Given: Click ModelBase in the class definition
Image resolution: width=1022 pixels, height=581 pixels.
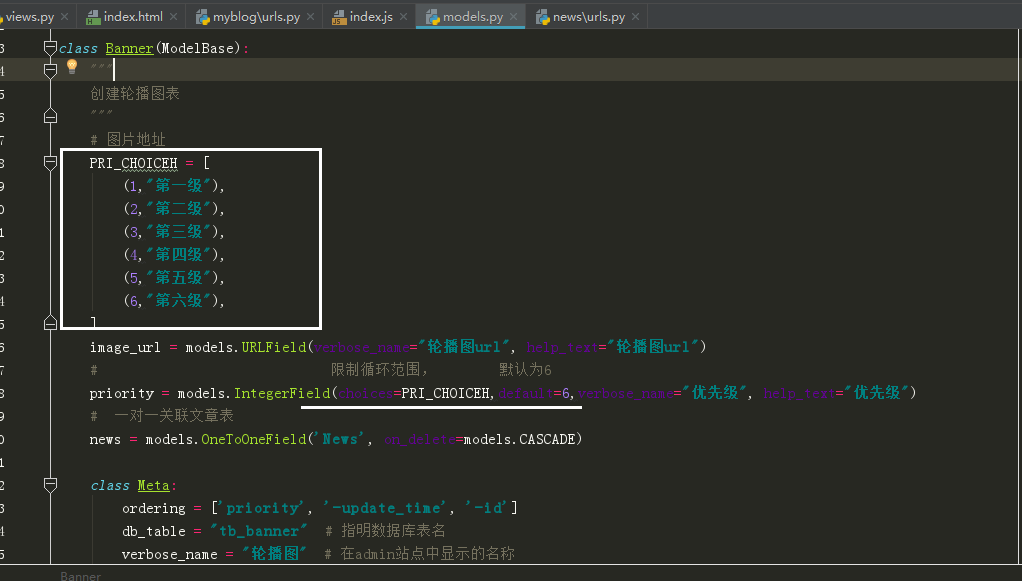Looking at the screenshot, I should [x=197, y=48].
